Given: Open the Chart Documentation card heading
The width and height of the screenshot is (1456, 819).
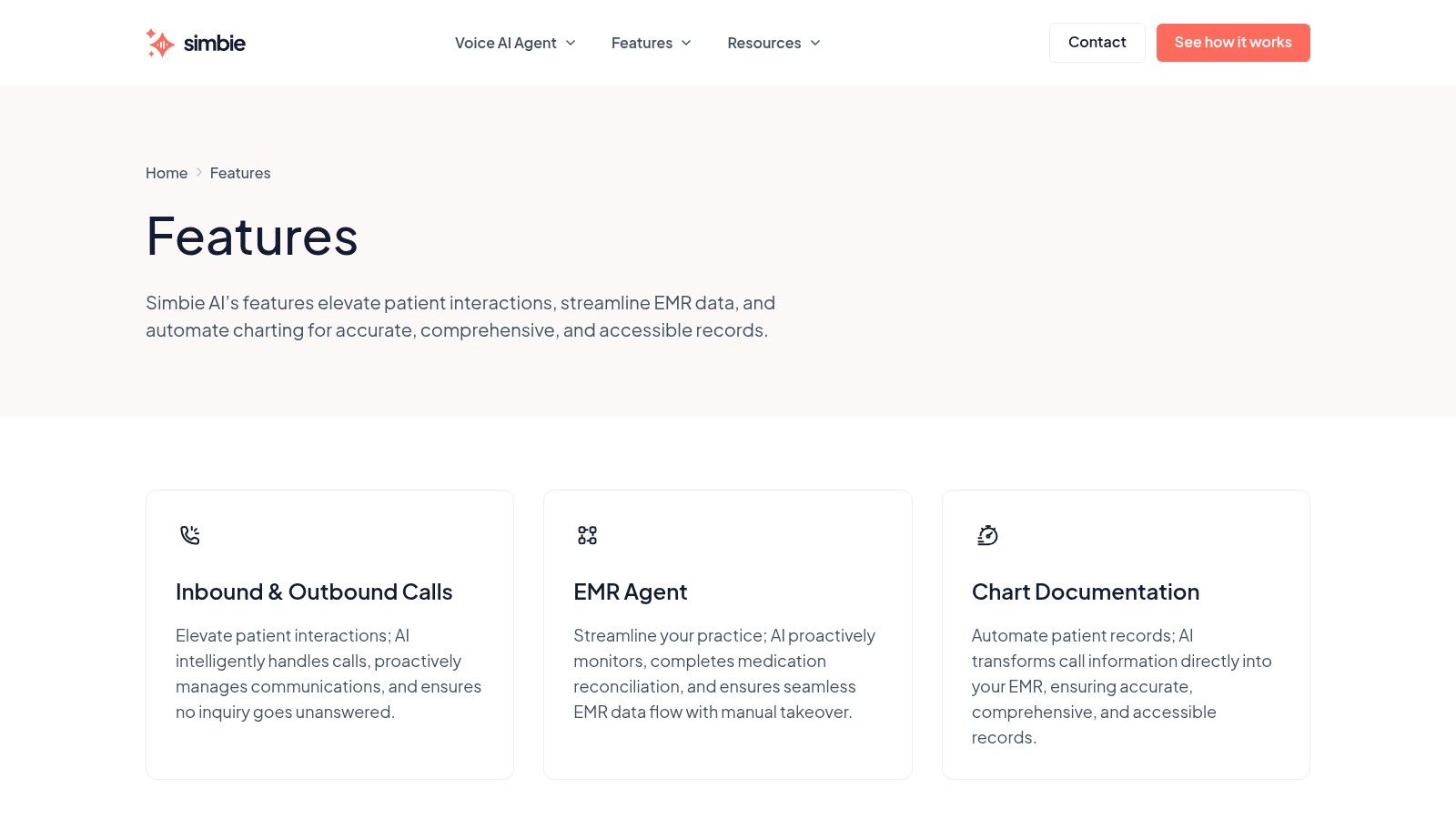Looking at the screenshot, I should [x=1086, y=591].
